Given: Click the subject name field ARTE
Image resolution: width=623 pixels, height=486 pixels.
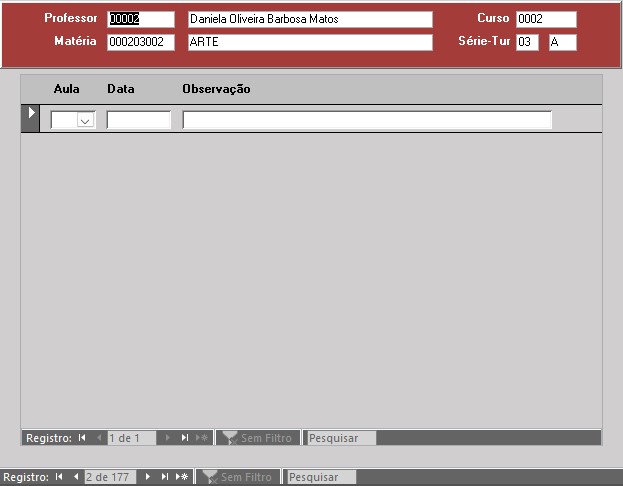Looking at the screenshot, I should click(310, 42).
